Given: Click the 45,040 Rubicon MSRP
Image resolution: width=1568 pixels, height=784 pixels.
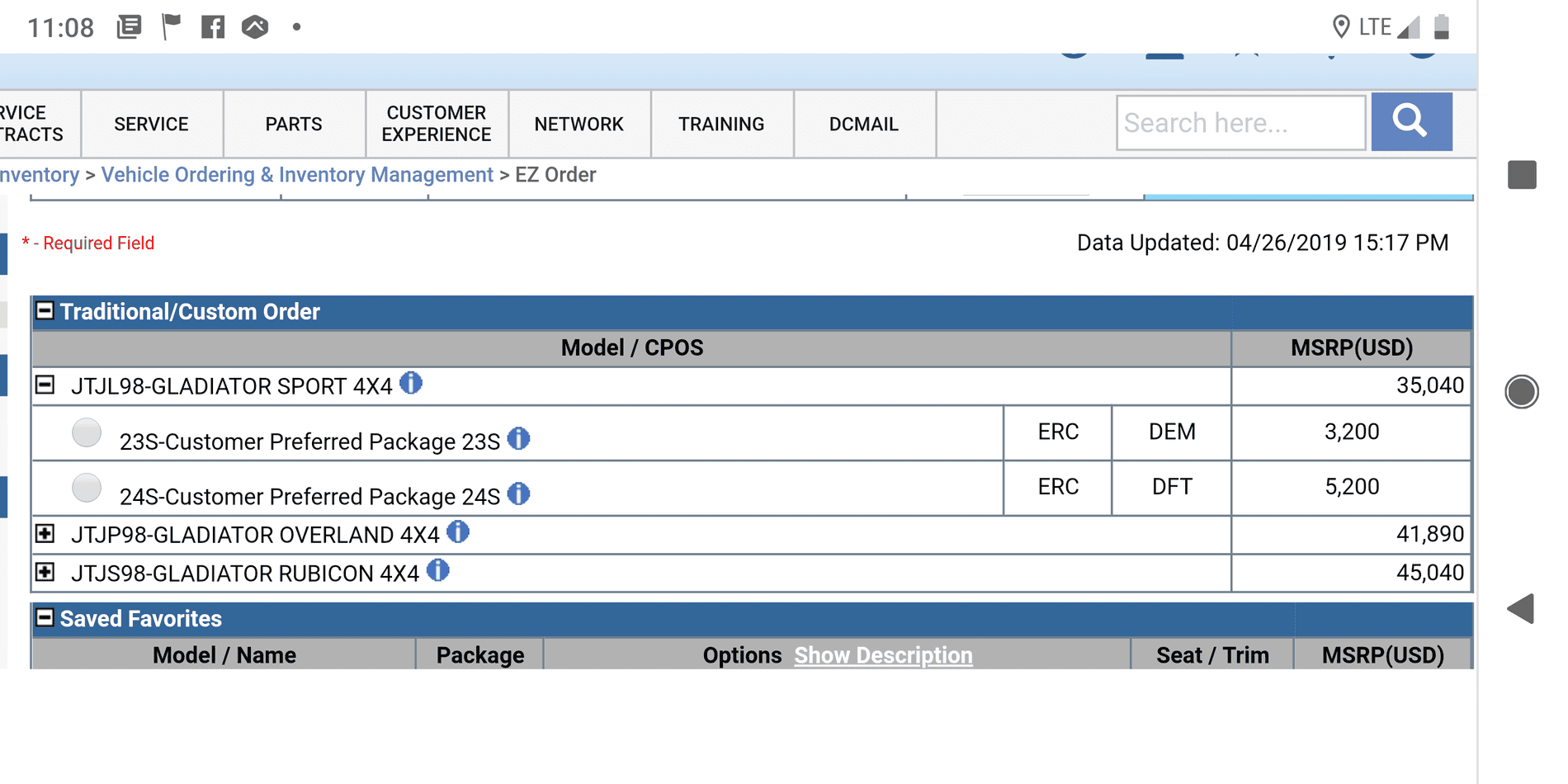Looking at the screenshot, I should pos(1429,573).
